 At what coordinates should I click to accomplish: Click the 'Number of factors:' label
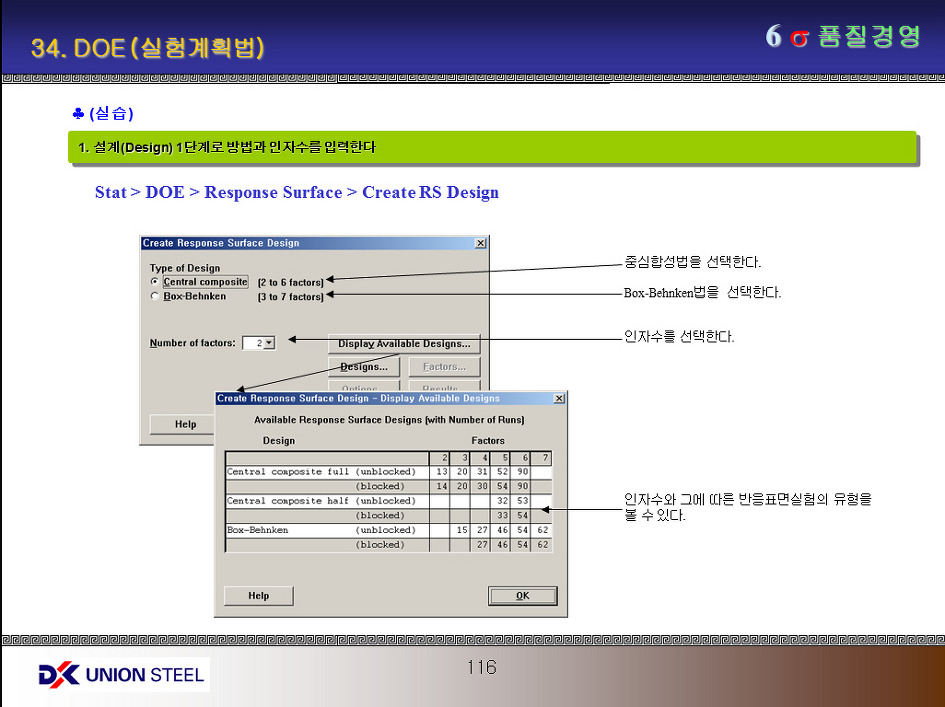click(x=192, y=343)
